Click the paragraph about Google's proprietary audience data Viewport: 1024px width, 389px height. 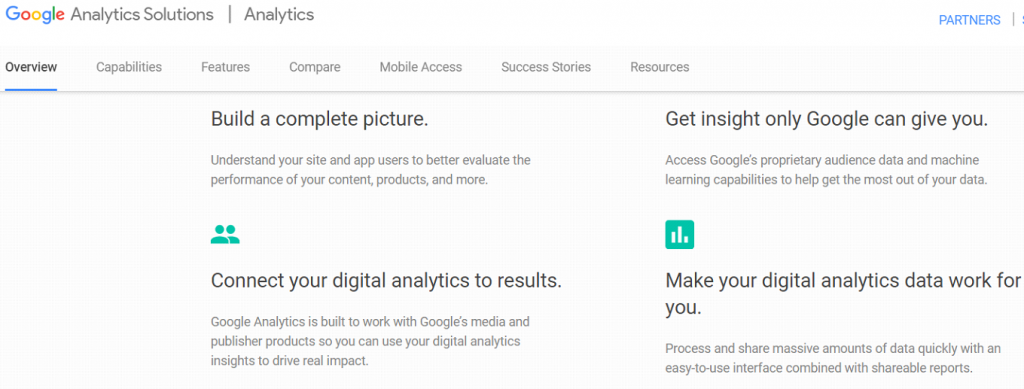[x=826, y=170]
